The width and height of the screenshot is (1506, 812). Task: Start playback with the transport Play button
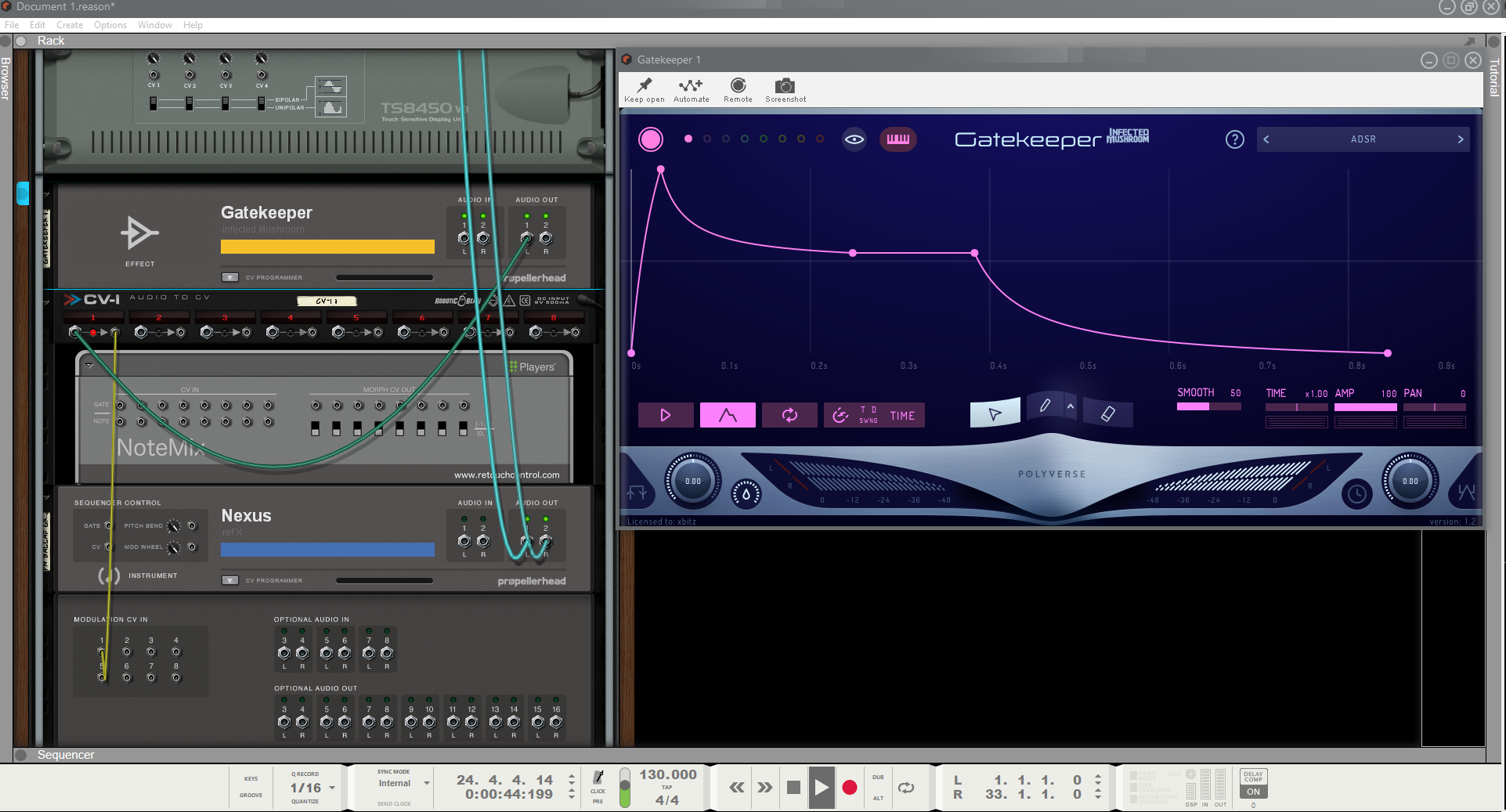pos(822,788)
